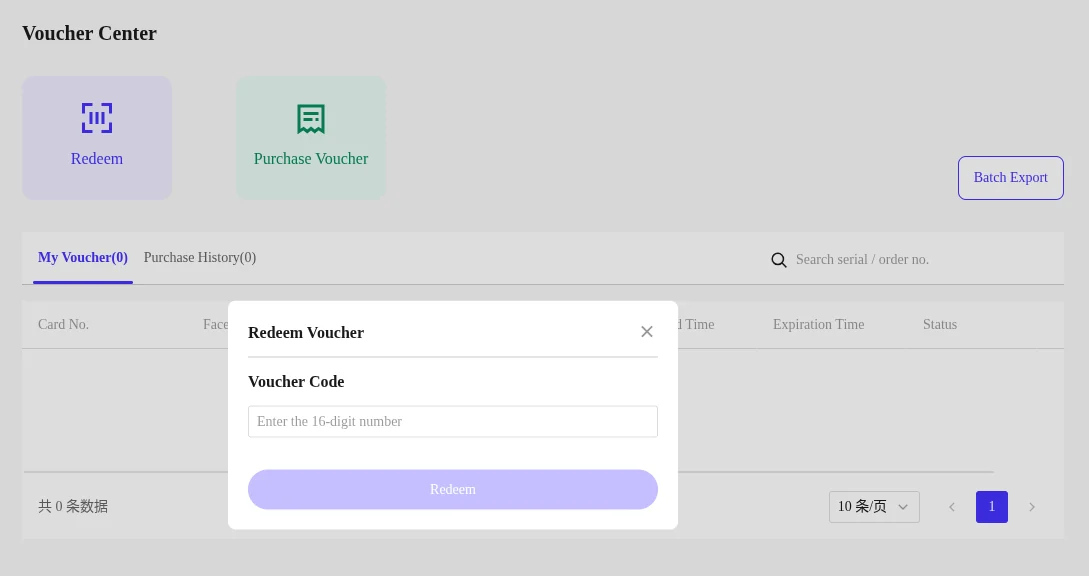The width and height of the screenshot is (1089, 576).
Task: Open the Redeem card label
Action: coord(97,158)
